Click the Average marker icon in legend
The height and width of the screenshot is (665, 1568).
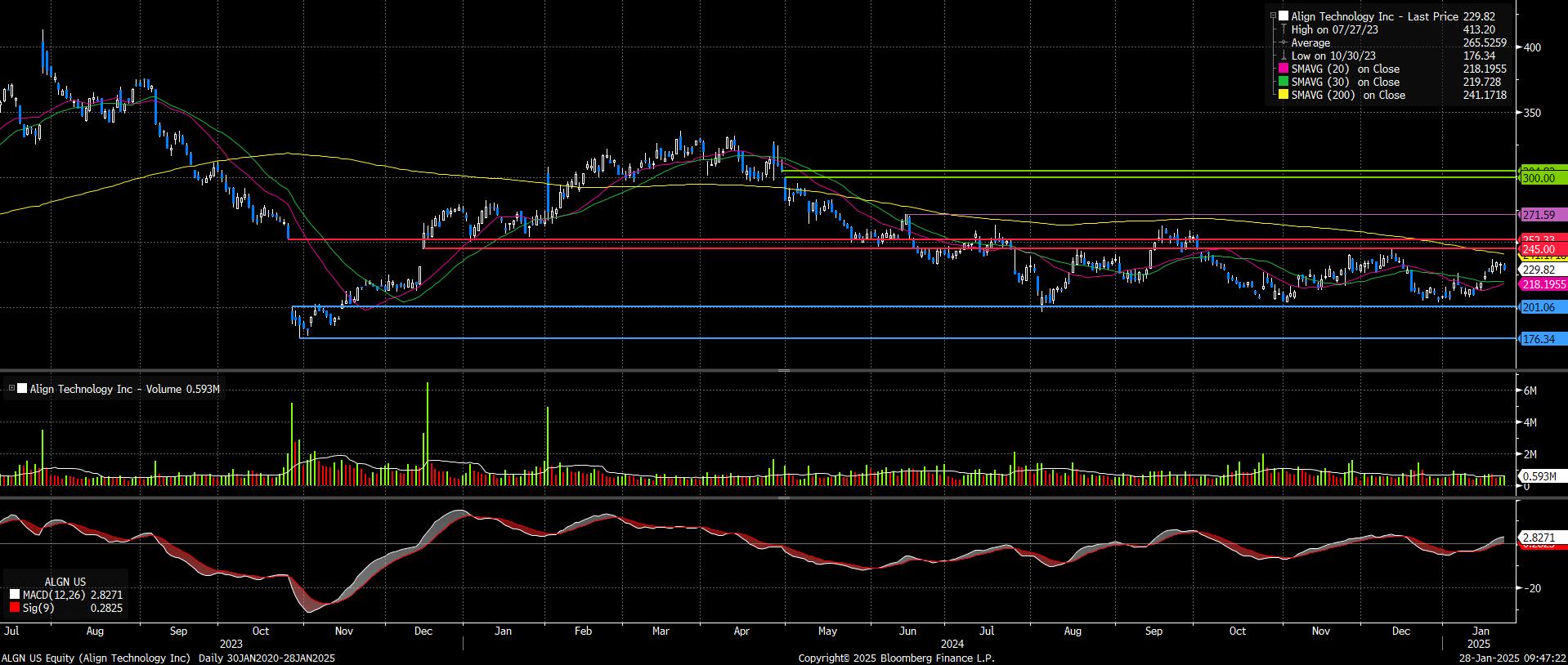click(1284, 42)
